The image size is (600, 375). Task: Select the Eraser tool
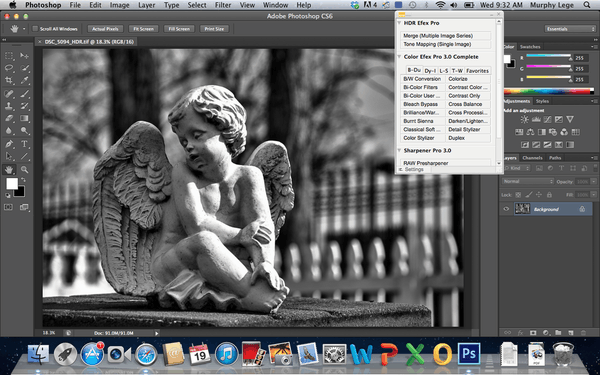point(9,119)
